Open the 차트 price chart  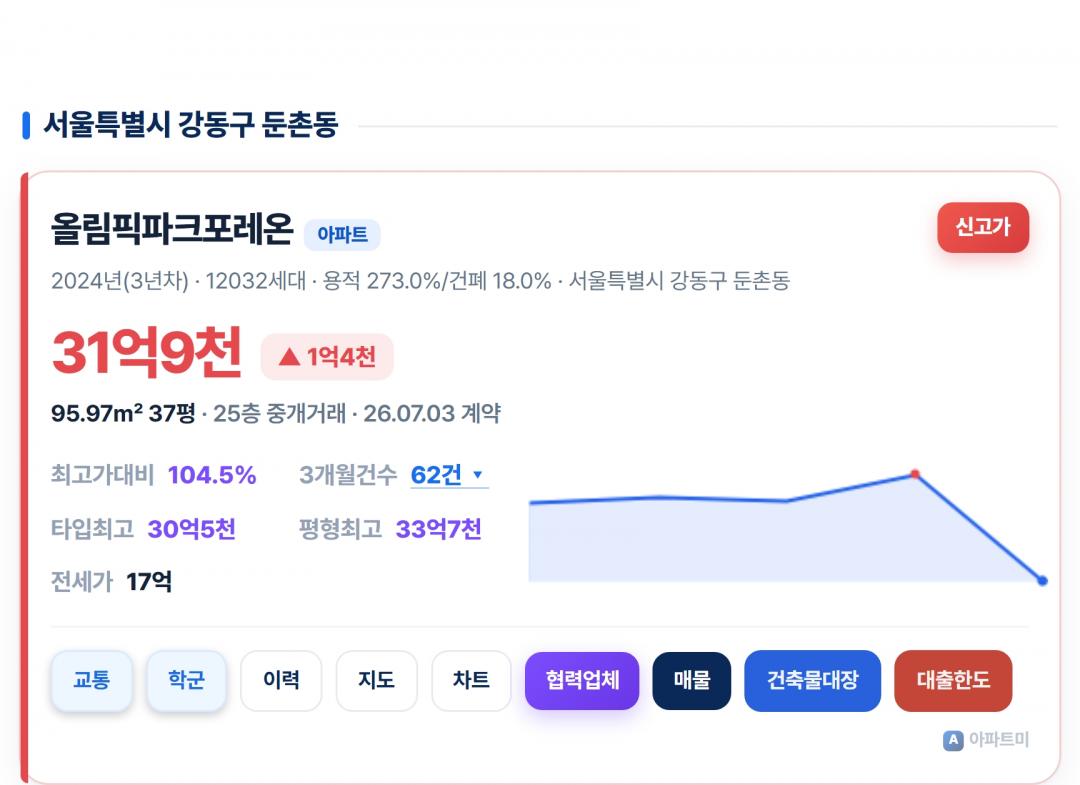(x=471, y=680)
